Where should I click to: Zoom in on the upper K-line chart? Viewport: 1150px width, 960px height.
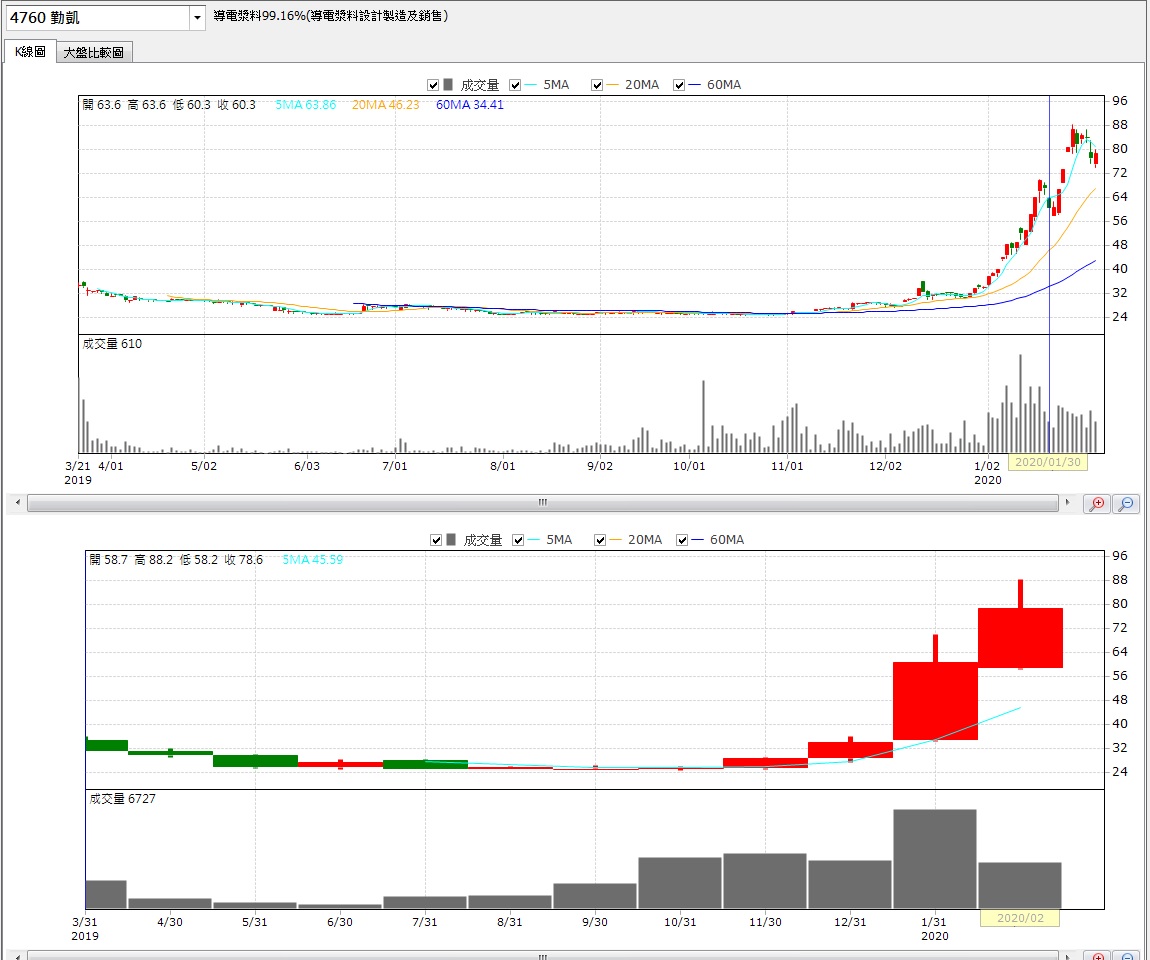tap(1098, 503)
